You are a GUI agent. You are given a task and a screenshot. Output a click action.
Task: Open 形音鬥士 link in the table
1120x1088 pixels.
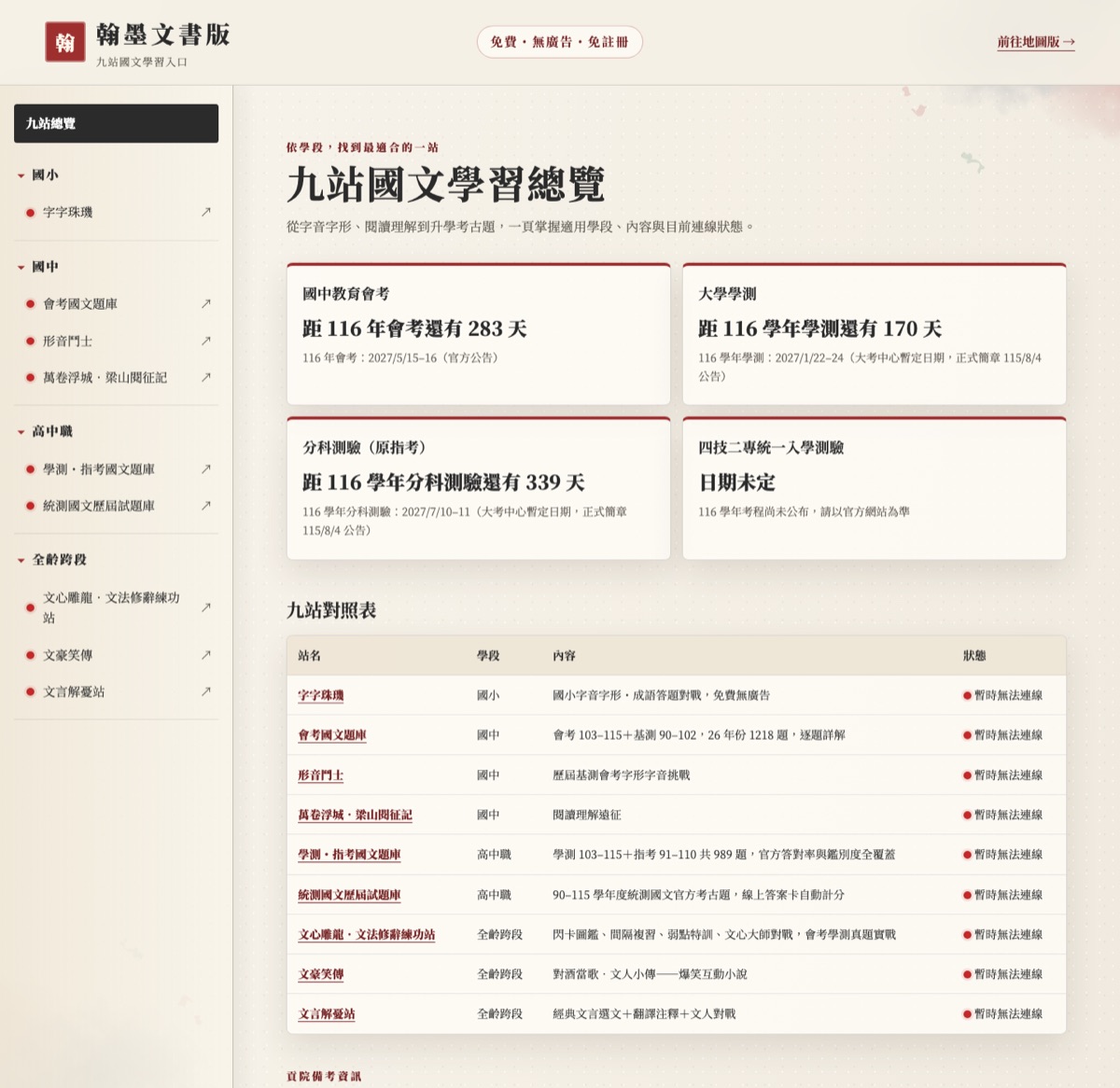click(321, 775)
